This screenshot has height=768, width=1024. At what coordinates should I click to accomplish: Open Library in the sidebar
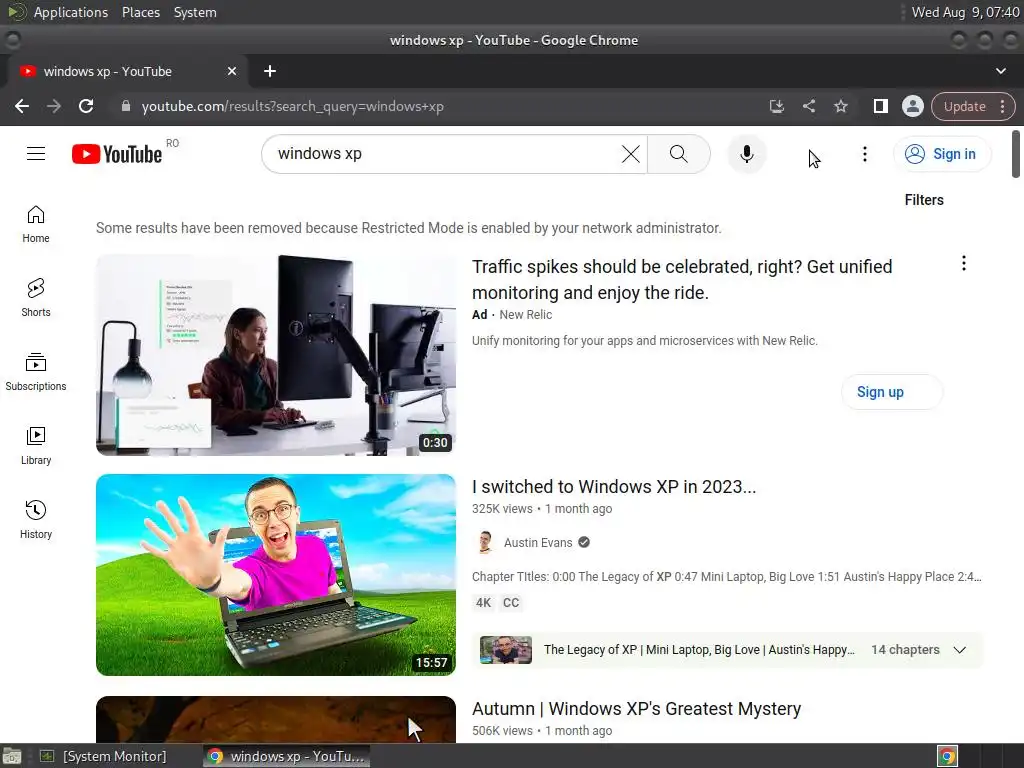coord(36,445)
